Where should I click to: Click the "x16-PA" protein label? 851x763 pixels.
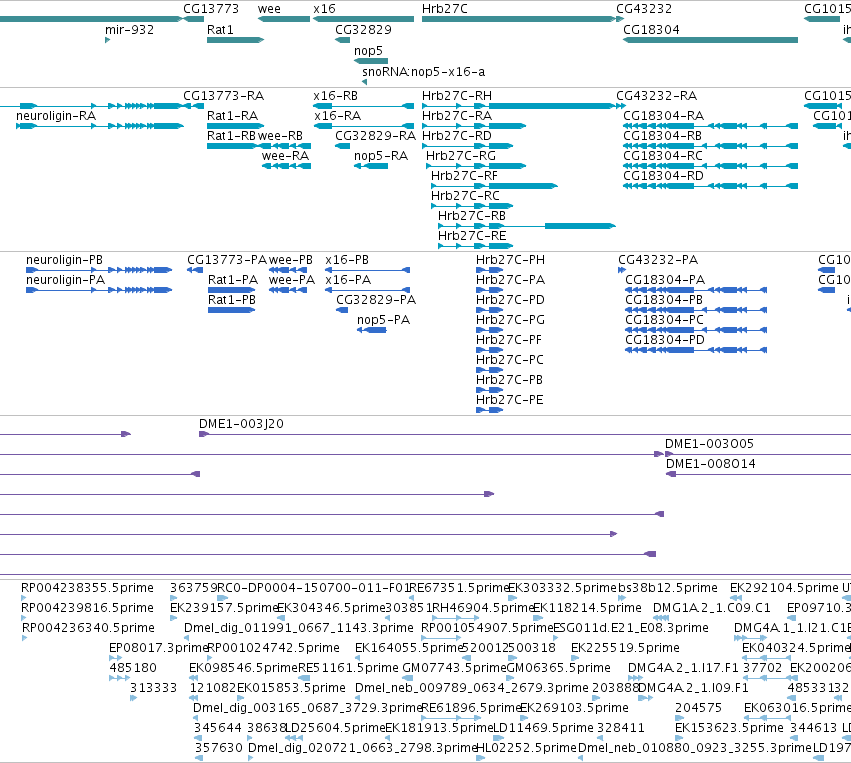tap(348, 280)
